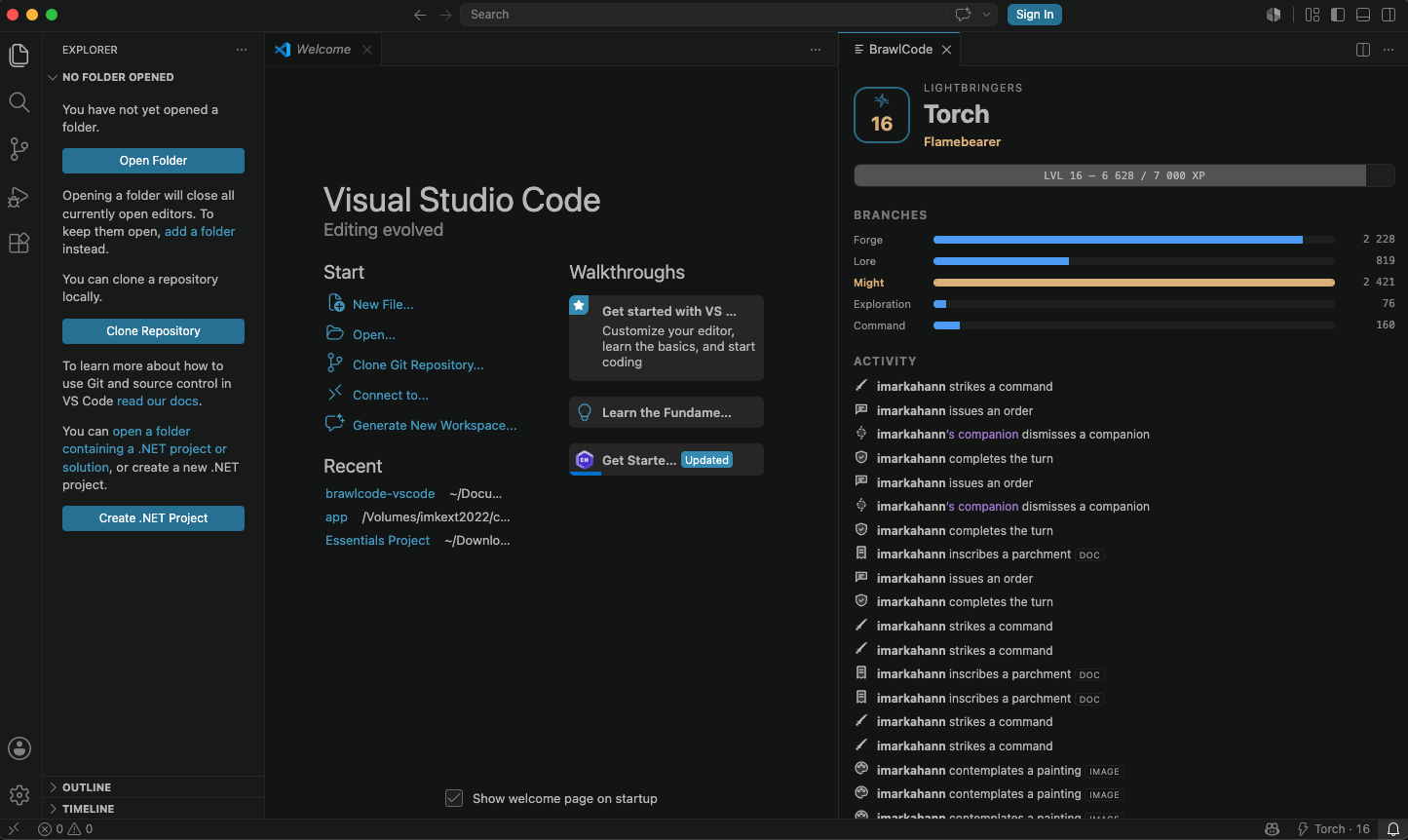Expand the Outline section
This screenshot has width=1408, height=840.
click(x=153, y=787)
